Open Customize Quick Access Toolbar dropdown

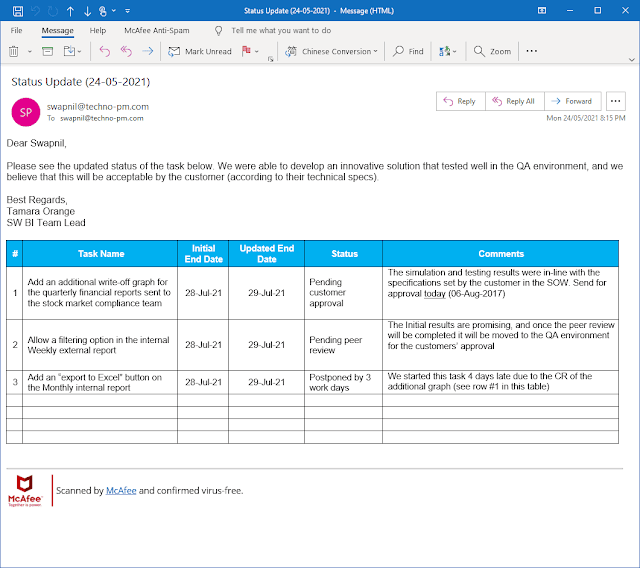click(x=127, y=11)
